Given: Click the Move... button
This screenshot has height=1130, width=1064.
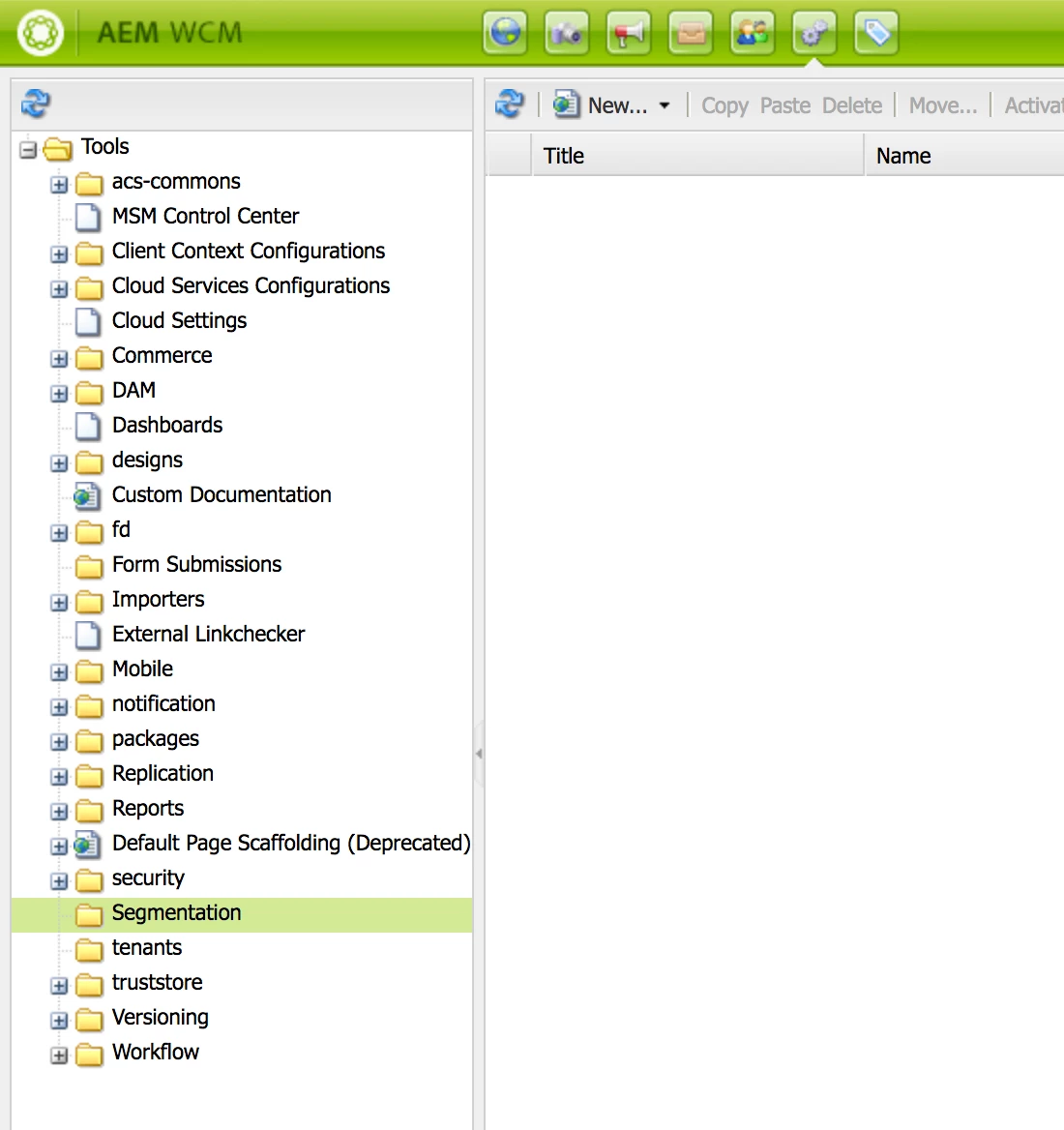Looking at the screenshot, I should pyautogui.click(x=943, y=105).
